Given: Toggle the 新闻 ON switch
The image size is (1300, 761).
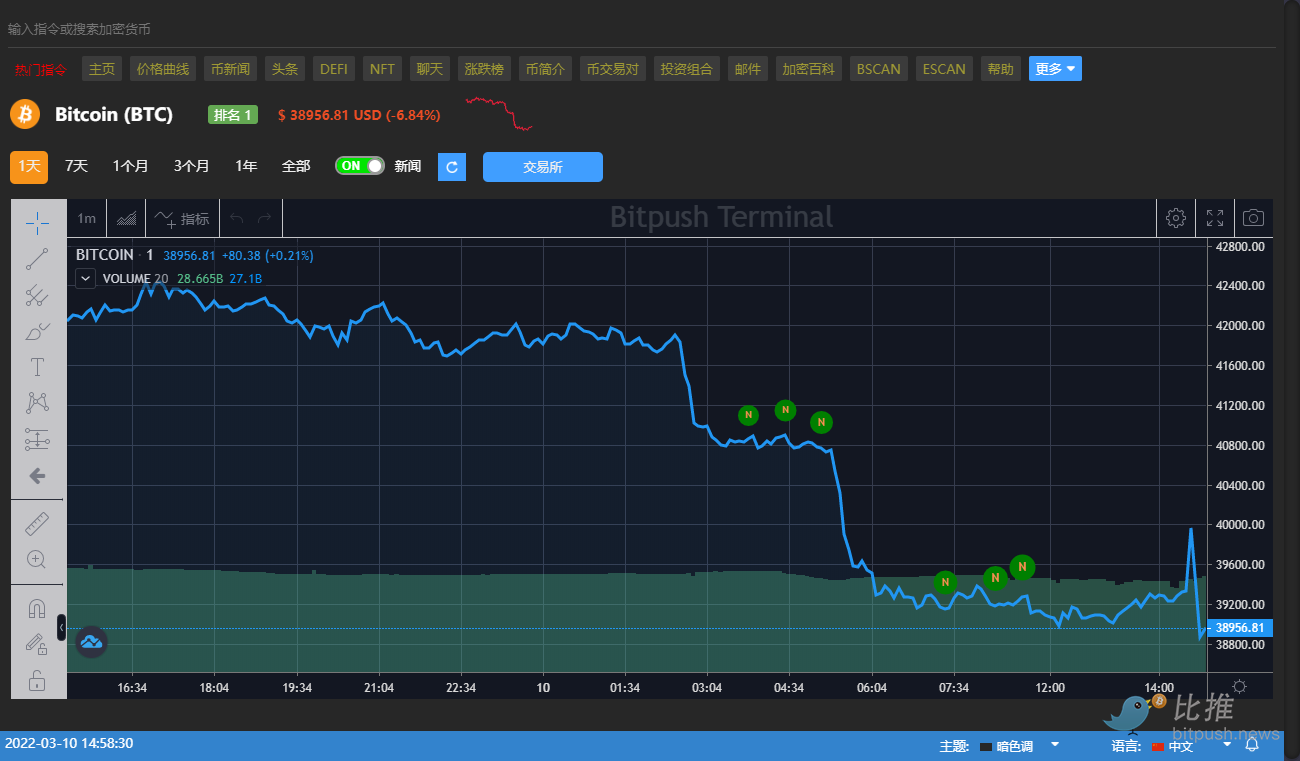Looking at the screenshot, I should [360, 166].
